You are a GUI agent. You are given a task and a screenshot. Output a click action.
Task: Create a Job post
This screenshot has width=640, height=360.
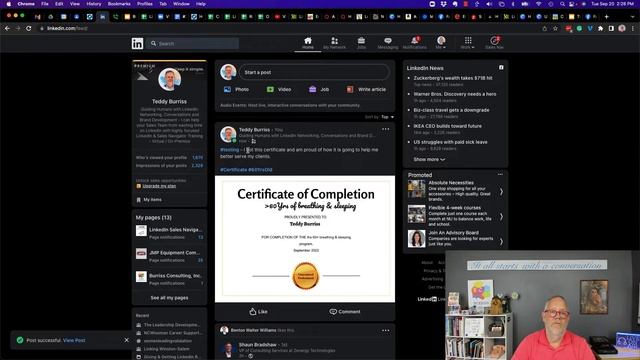319,89
